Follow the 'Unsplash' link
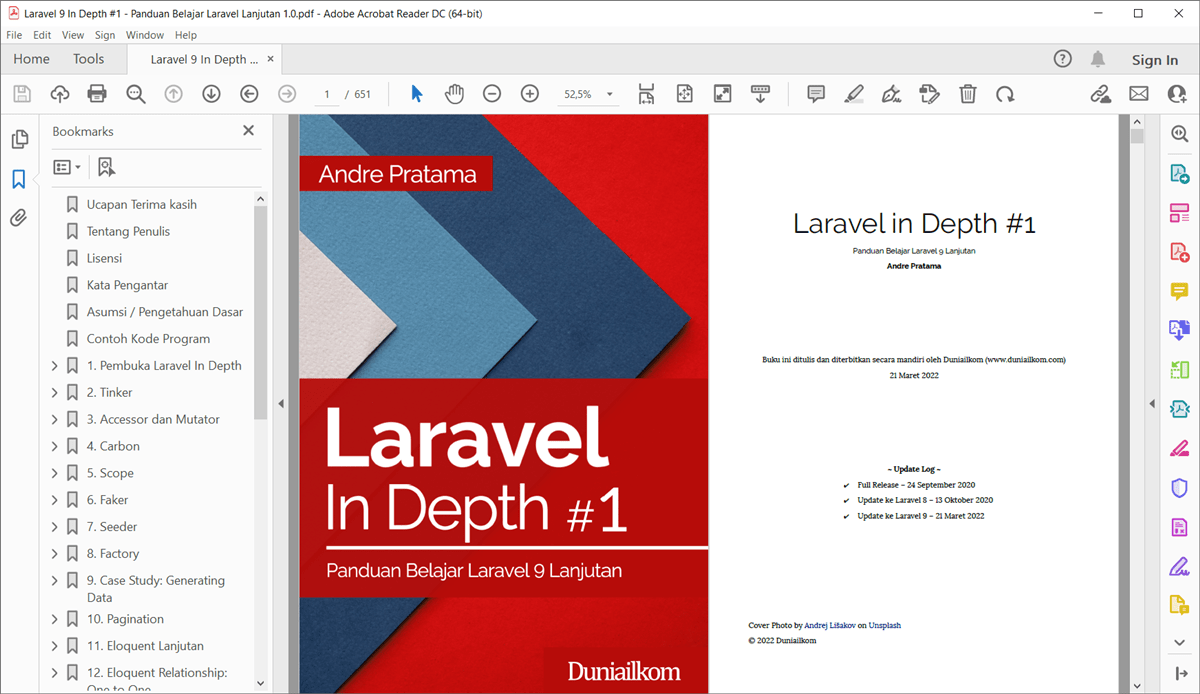1200x694 pixels. tap(884, 625)
